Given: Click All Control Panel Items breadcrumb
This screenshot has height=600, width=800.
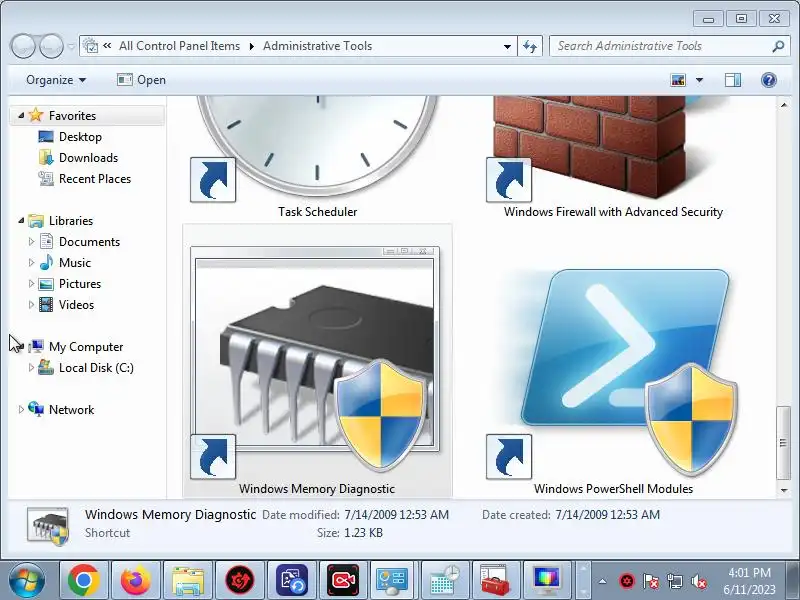Looking at the screenshot, I should (x=179, y=46).
